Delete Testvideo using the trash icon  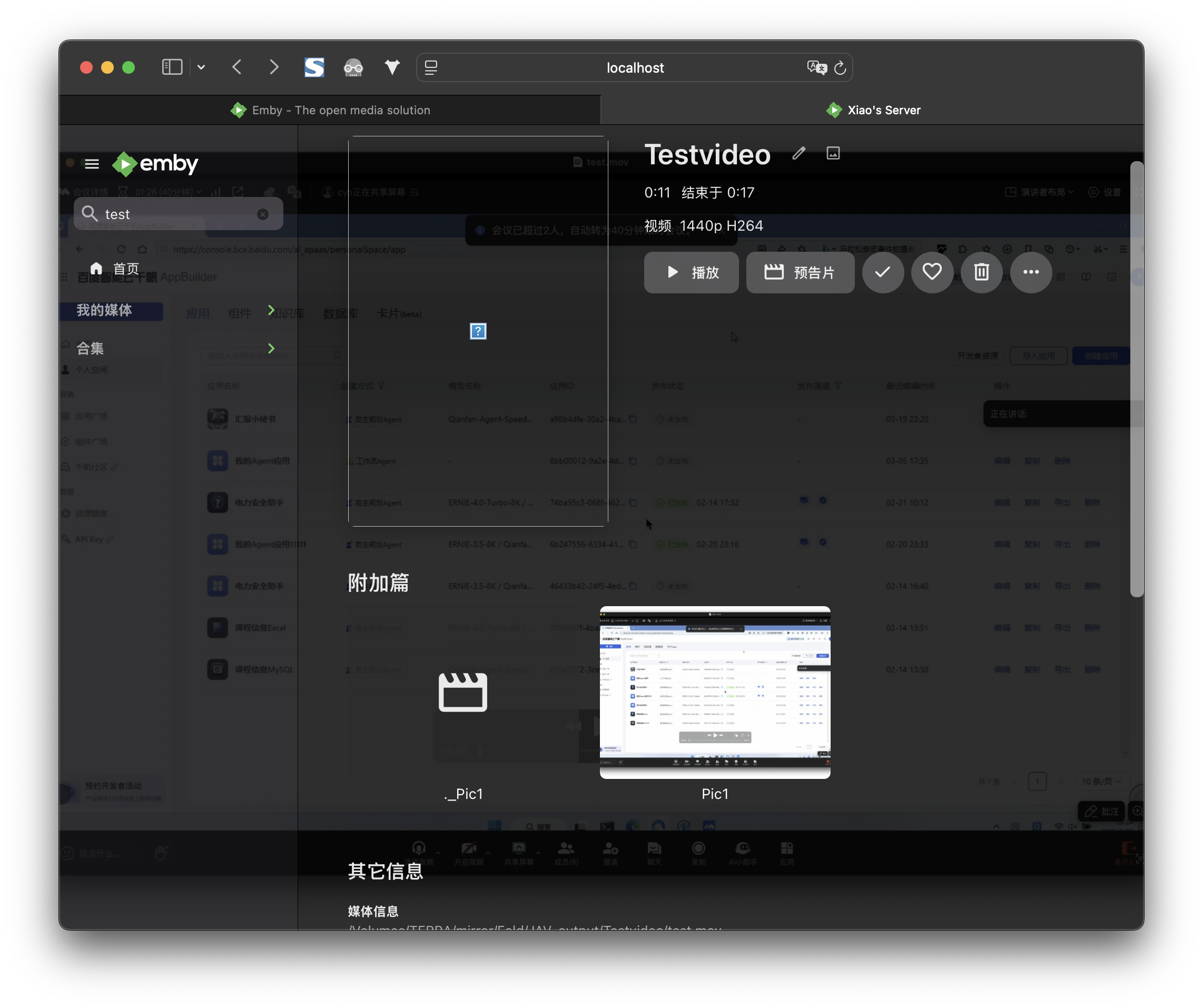point(981,273)
